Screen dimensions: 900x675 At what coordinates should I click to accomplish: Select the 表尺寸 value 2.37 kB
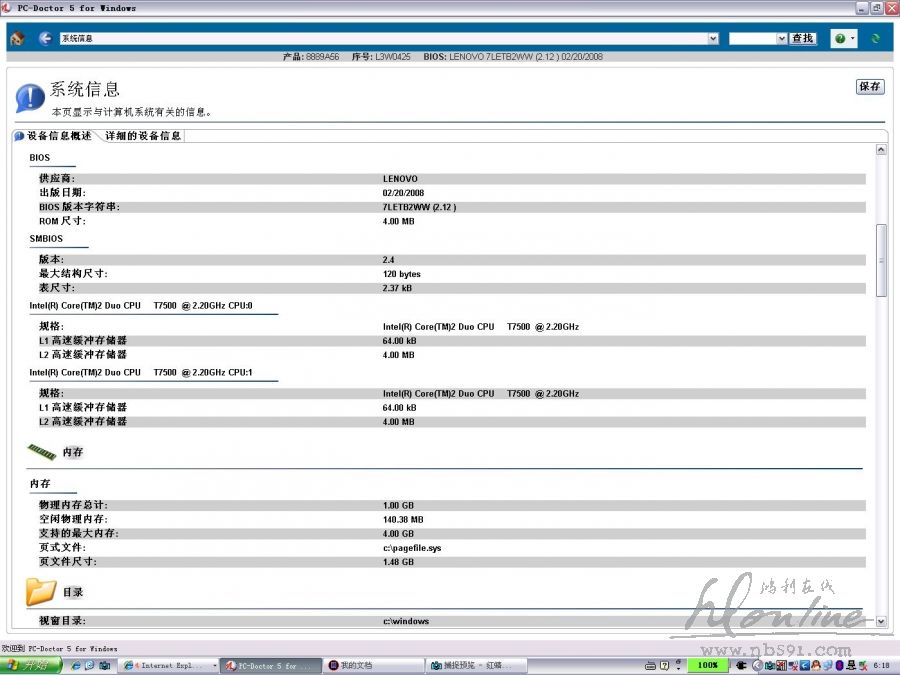click(x=397, y=288)
